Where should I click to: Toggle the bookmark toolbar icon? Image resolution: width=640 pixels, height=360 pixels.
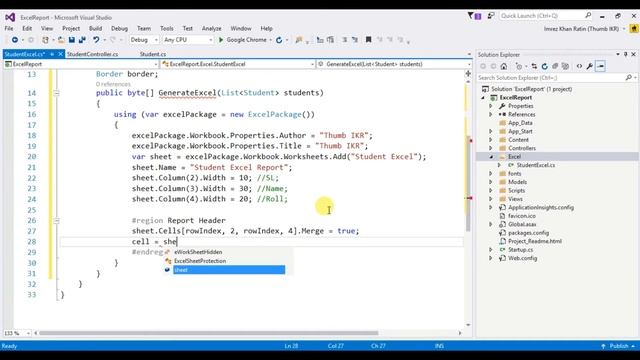pyautogui.click(x=369, y=40)
